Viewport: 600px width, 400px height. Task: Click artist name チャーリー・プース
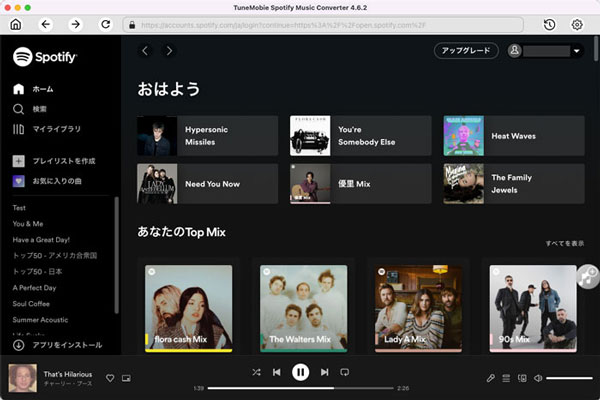pos(68,384)
